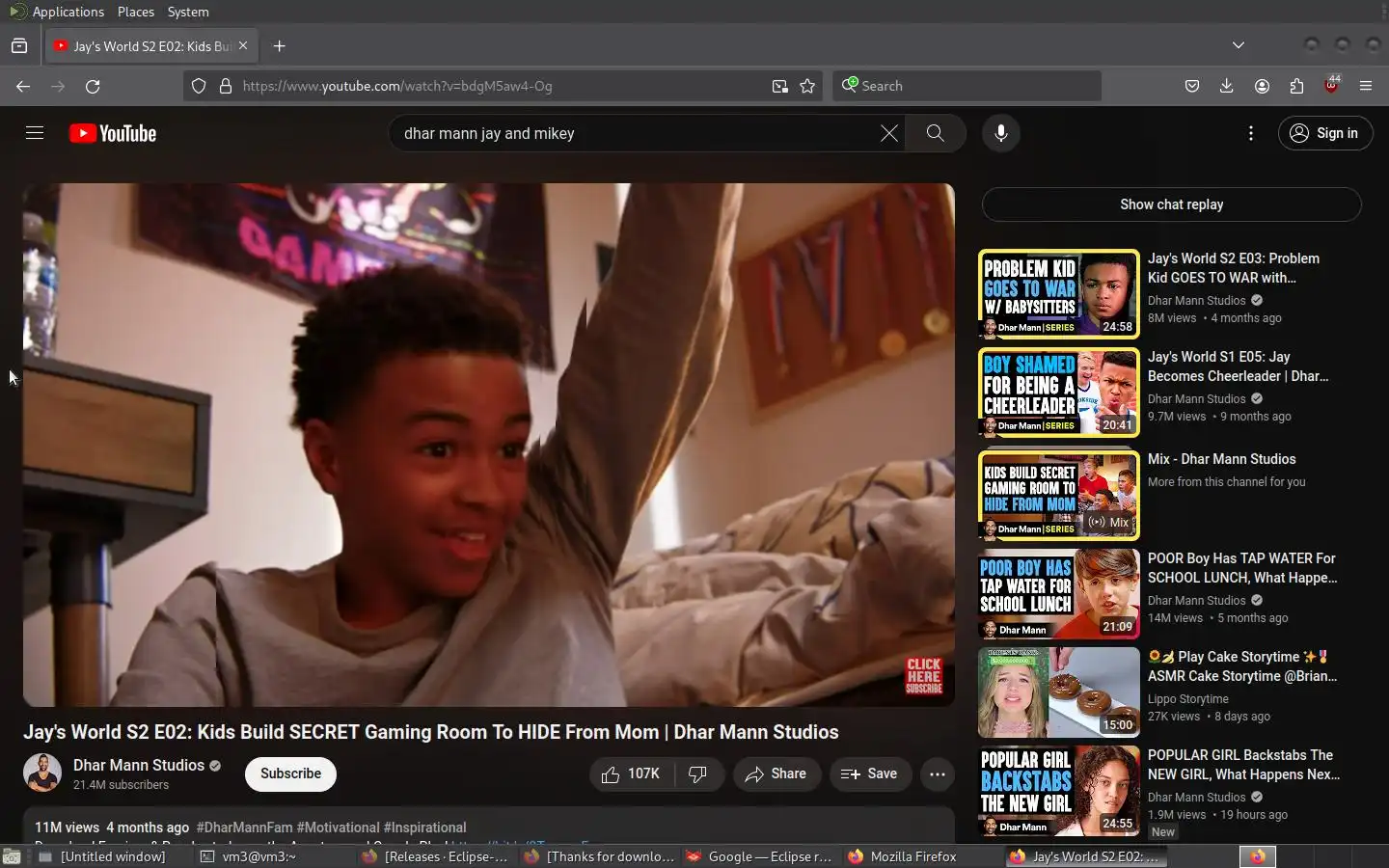Open recent browsing Firefox View icon
Image resolution: width=1389 pixels, height=868 pixels.
[19, 45]
